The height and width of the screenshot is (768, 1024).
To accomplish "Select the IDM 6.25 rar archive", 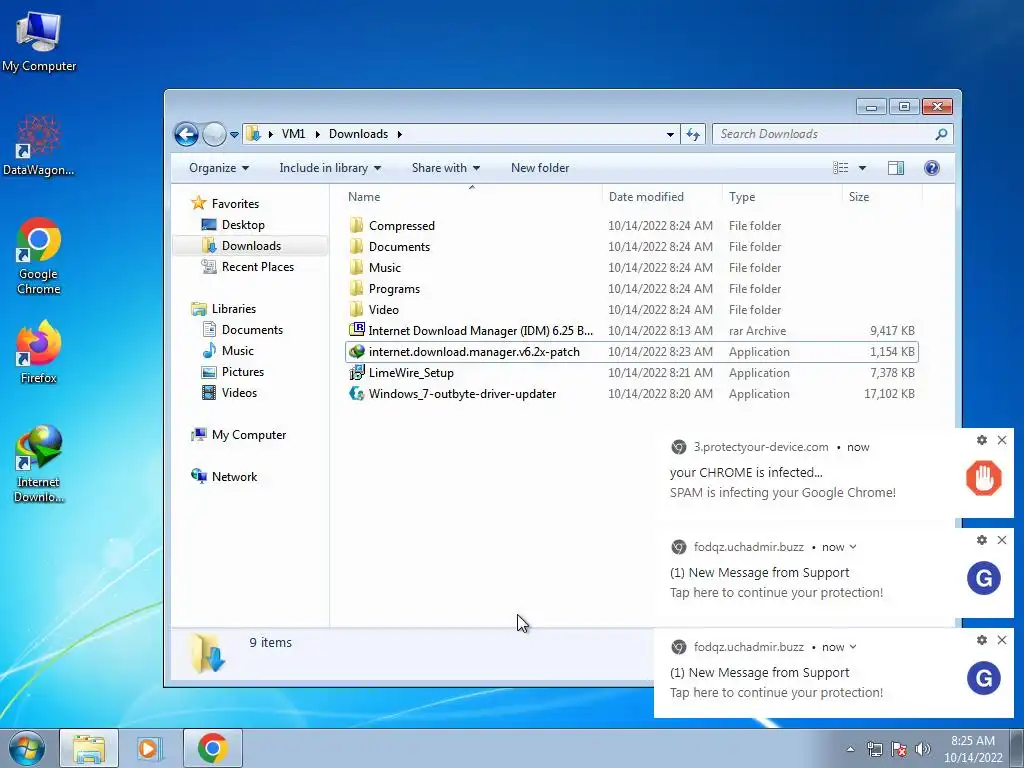I will (x=632, y=330).
